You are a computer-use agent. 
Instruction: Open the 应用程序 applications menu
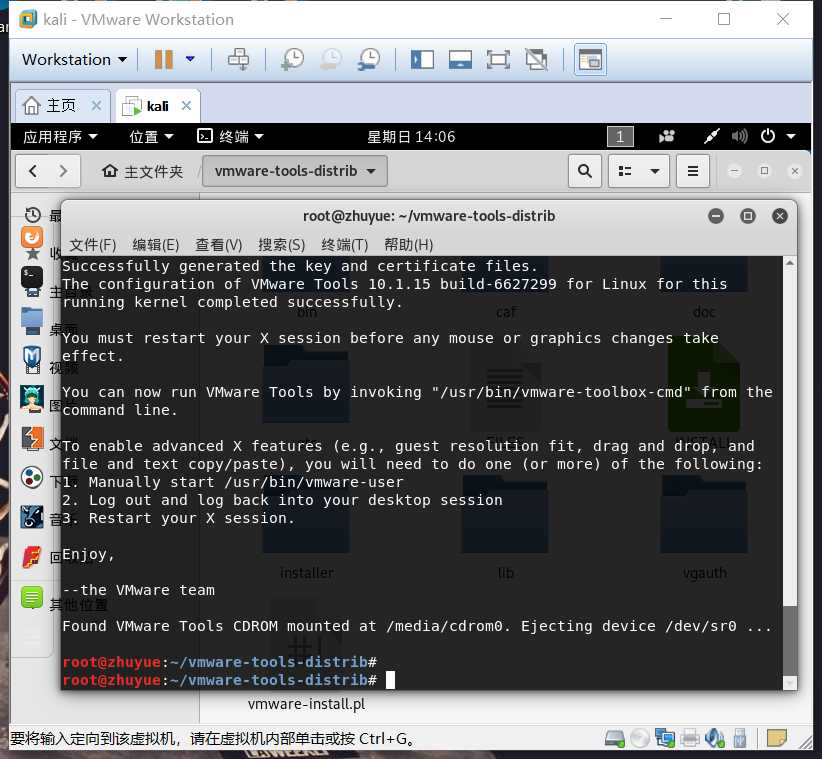tap(60, 137)
